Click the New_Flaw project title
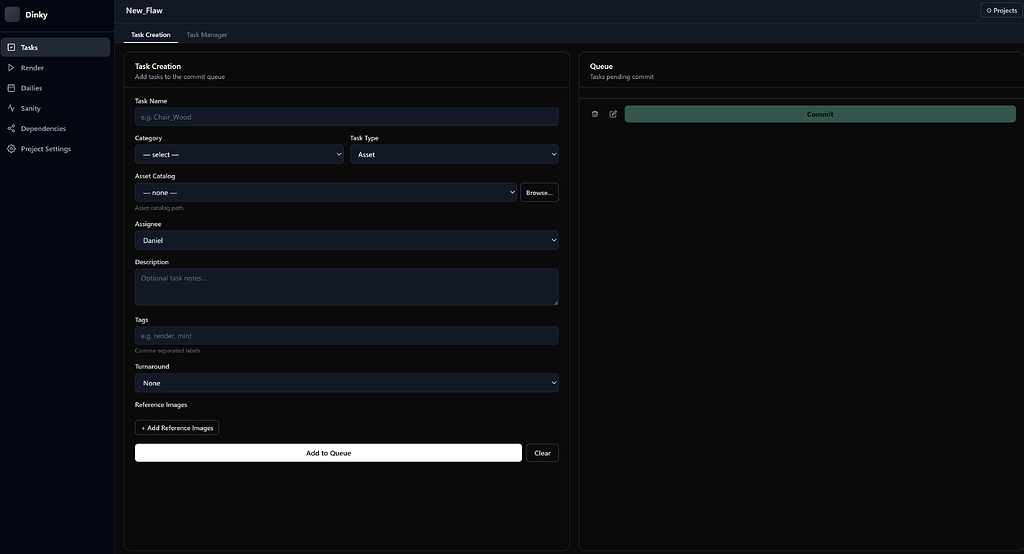This screenshot has width=1024, height=554. [144, 10]
